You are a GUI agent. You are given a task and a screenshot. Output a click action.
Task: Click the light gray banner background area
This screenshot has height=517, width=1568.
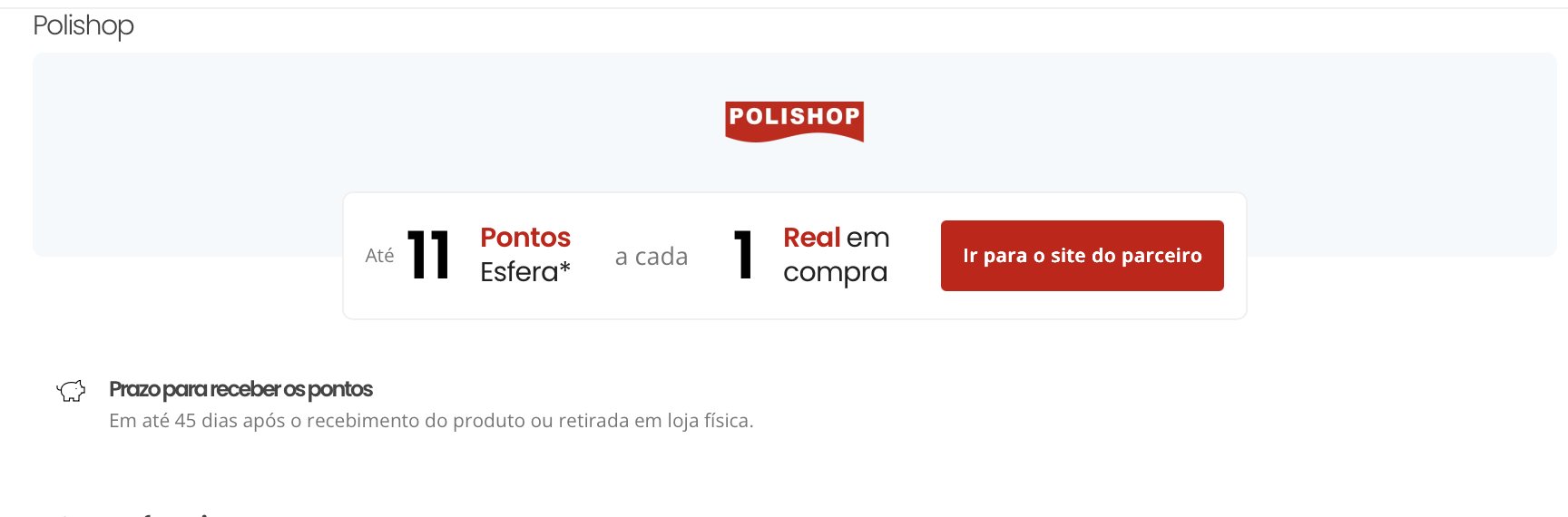(x=181, y=154)
